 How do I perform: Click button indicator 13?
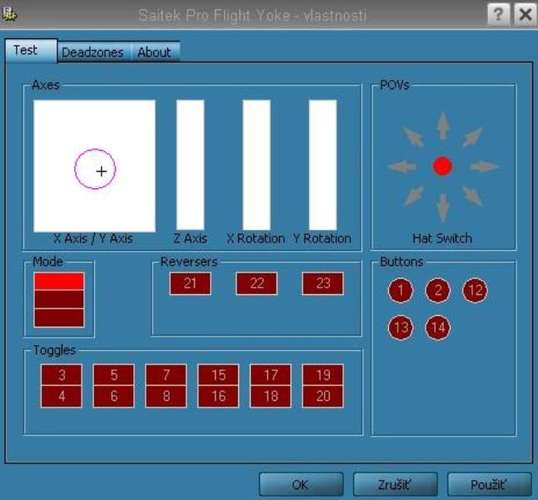(x=400, y=327)
